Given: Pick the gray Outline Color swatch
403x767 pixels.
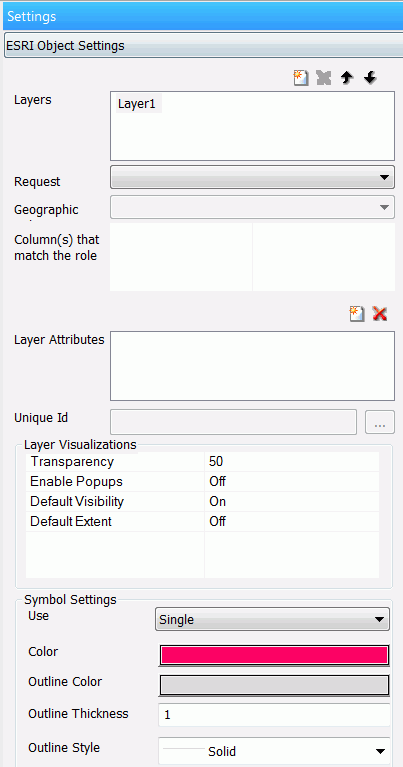Looking at the screenshot, I should point(274,685).
